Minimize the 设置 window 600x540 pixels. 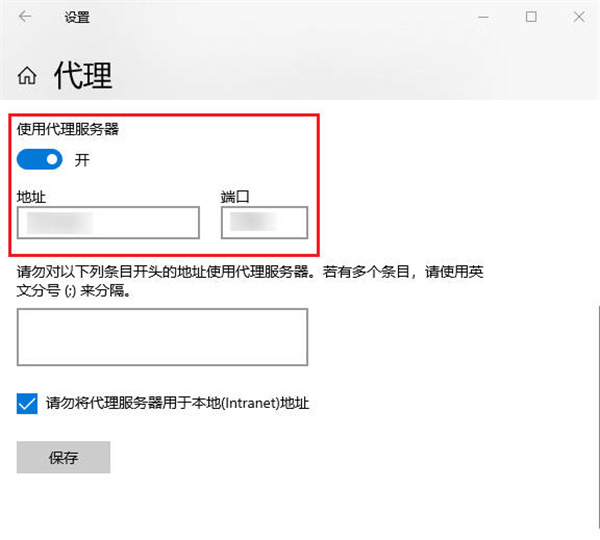coord(483,17)
